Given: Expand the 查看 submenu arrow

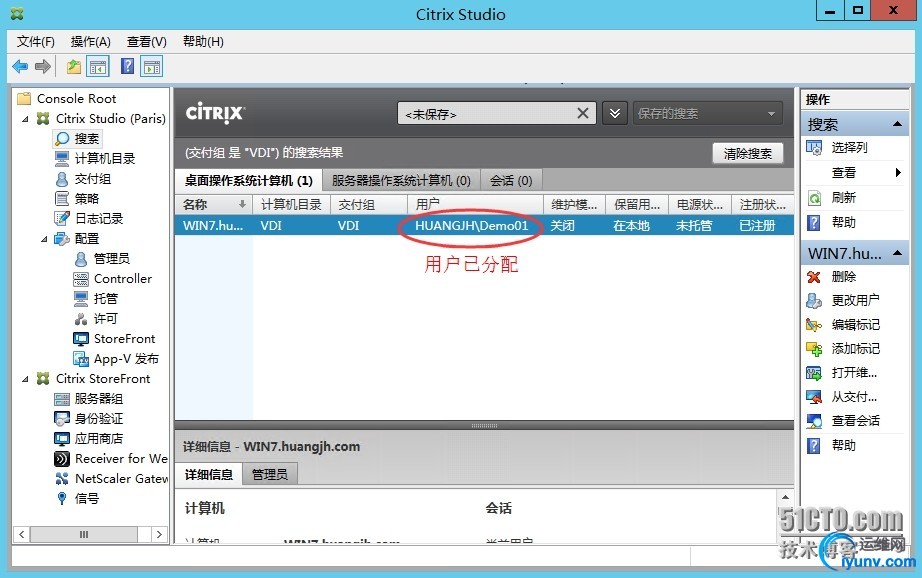Looking at the screenshot, I should [898, 172].
